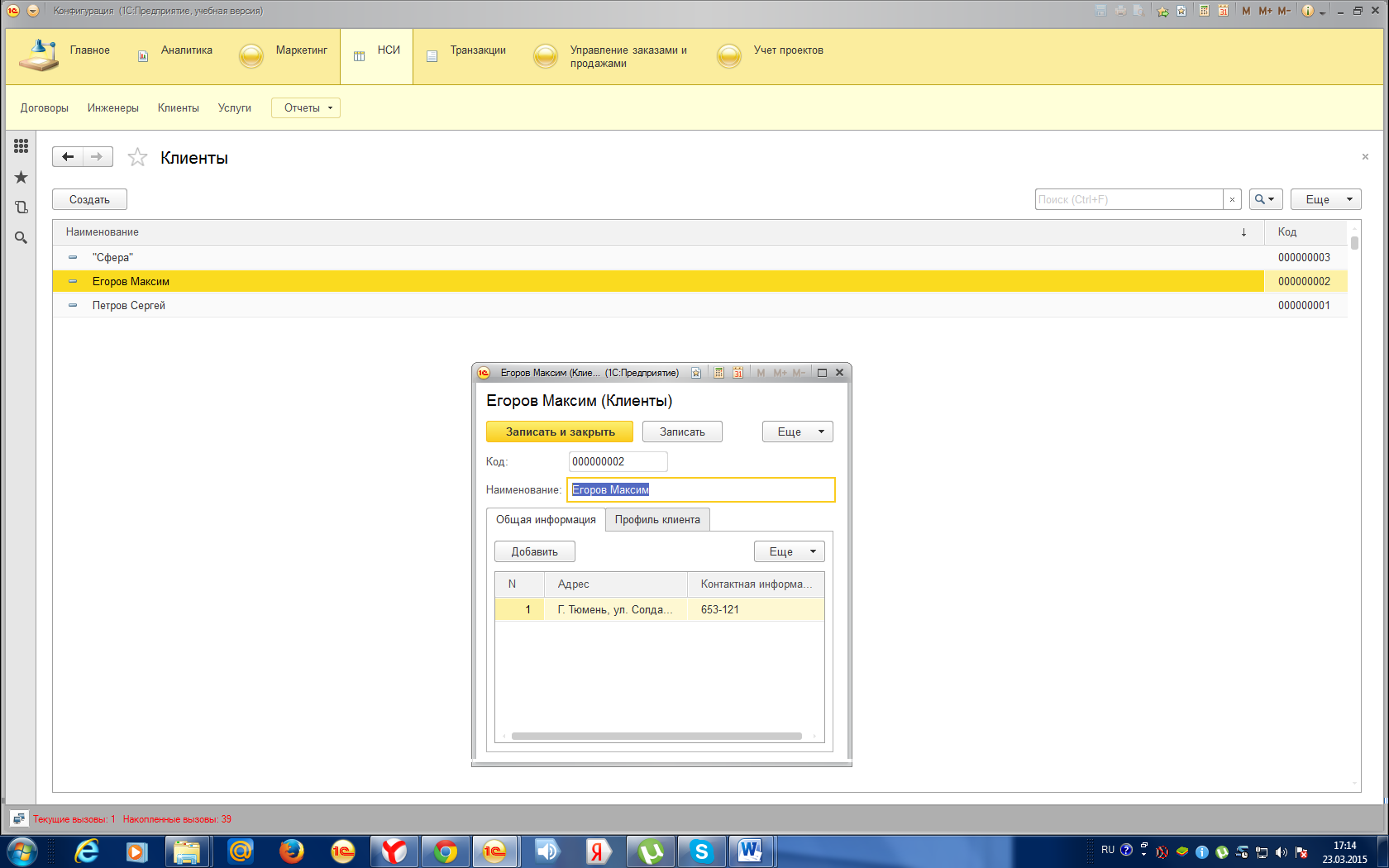This screenshot has height=868, width=1389.
Task: Expand the Отчеты dropdown
Action: (306, 107)
